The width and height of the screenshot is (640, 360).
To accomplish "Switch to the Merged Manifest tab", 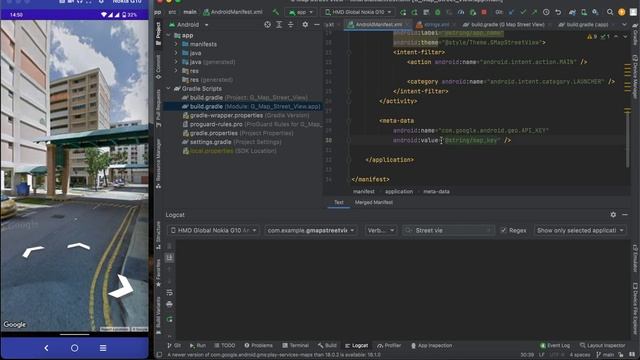I will coord(373,202).
